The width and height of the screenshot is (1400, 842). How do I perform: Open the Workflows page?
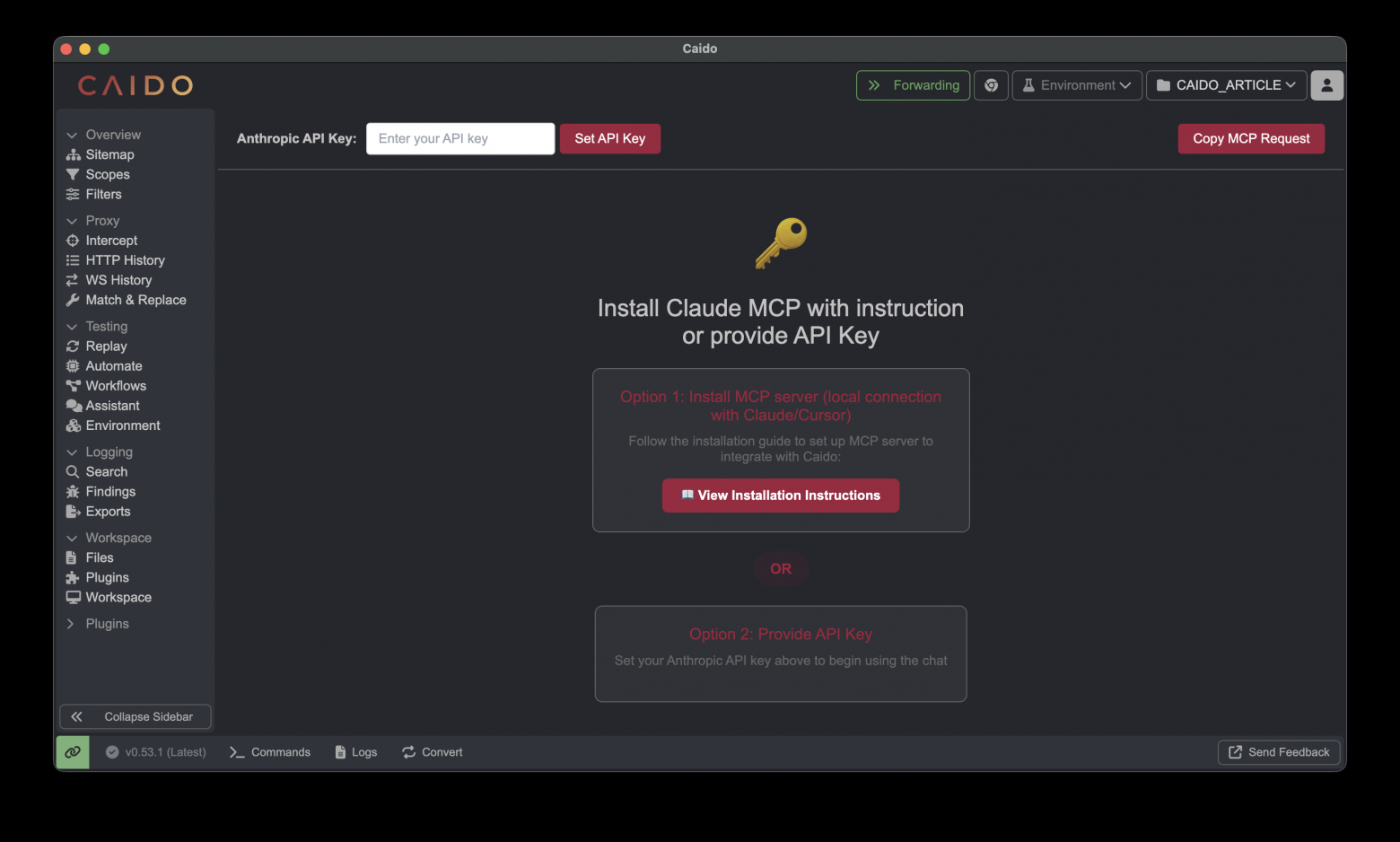pos(117,386)
